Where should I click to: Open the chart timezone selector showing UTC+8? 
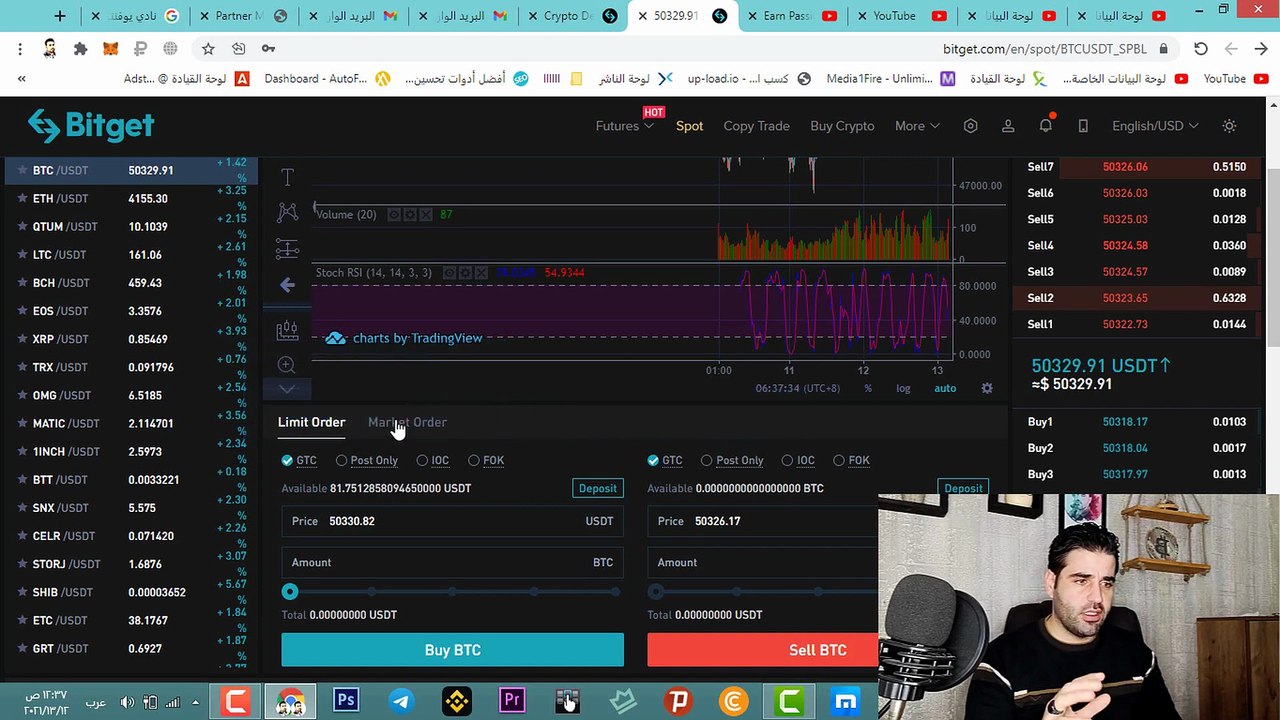798,388
